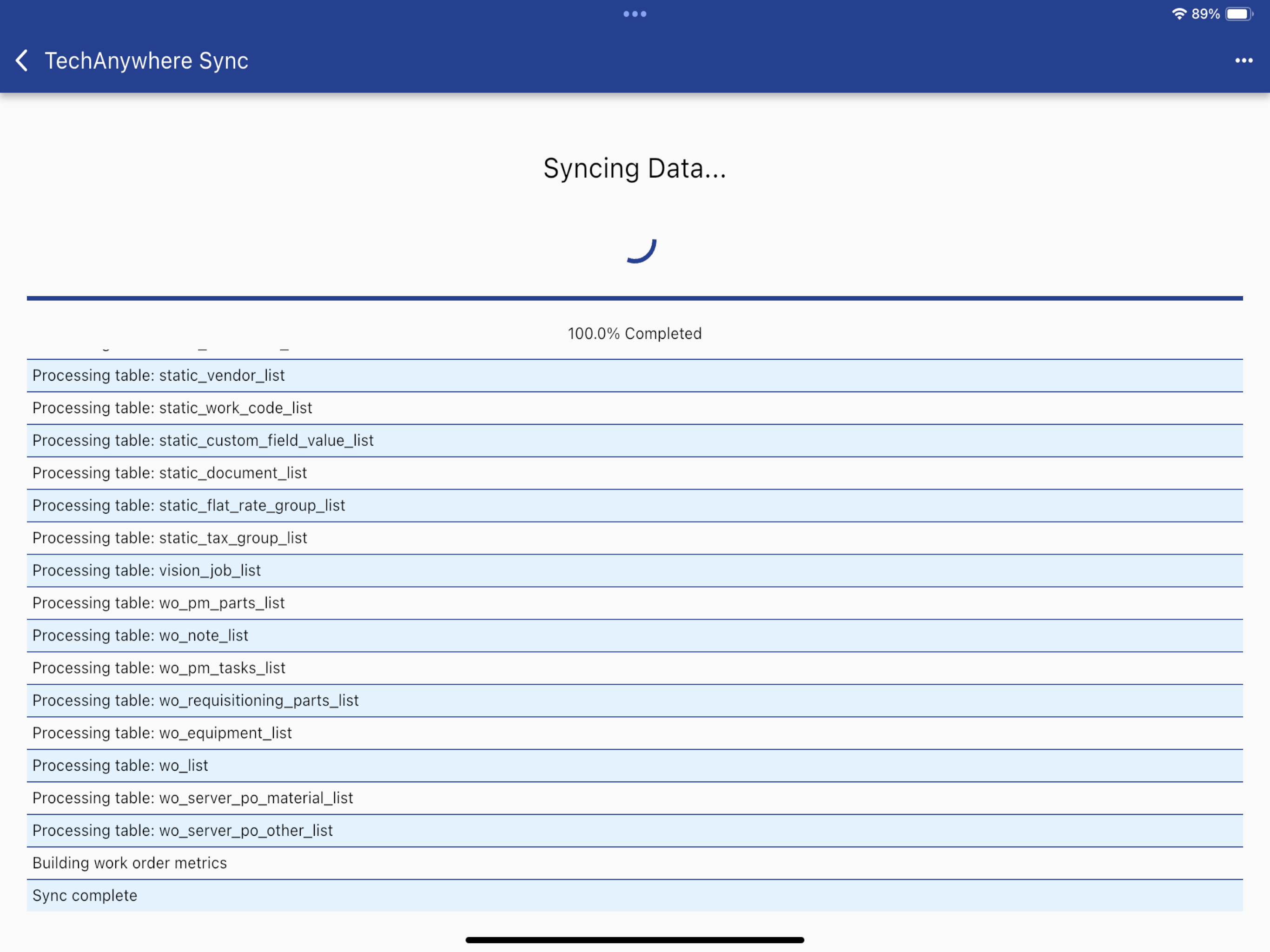Tap the Sync complete row
Image resolution: width=1270 pixels, height=952 pixels.
635,896
